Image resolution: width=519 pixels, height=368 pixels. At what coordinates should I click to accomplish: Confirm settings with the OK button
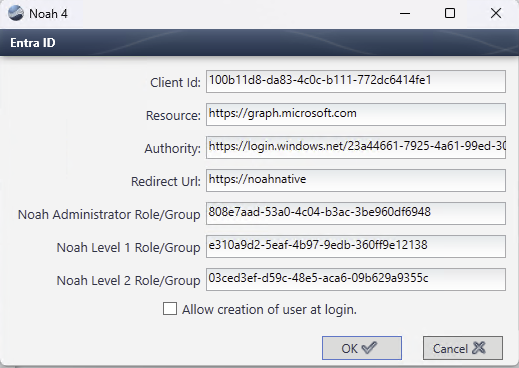362,348
